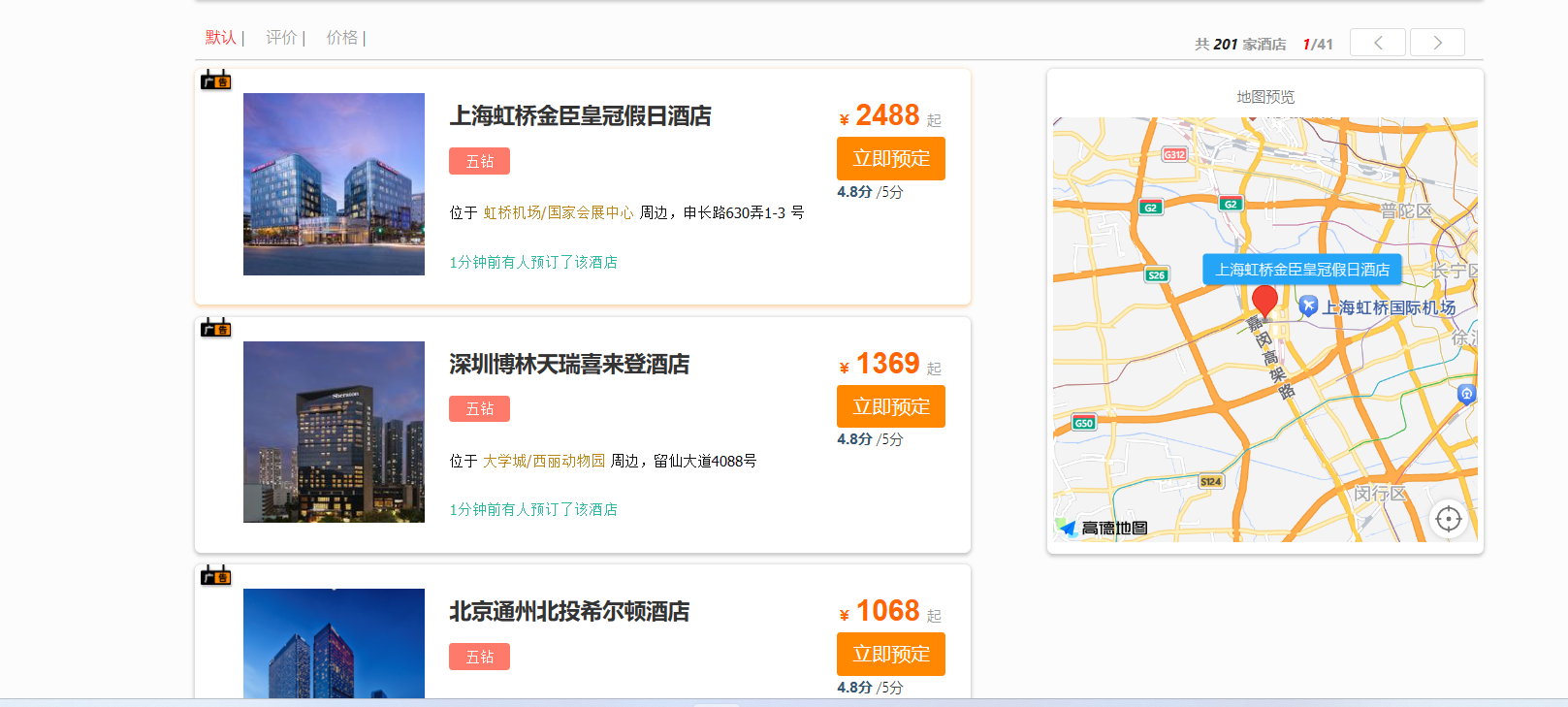Screen dimensions: 1568x707
Task: Go to previous page of hotel results
Action: [x=1377, y=43]
